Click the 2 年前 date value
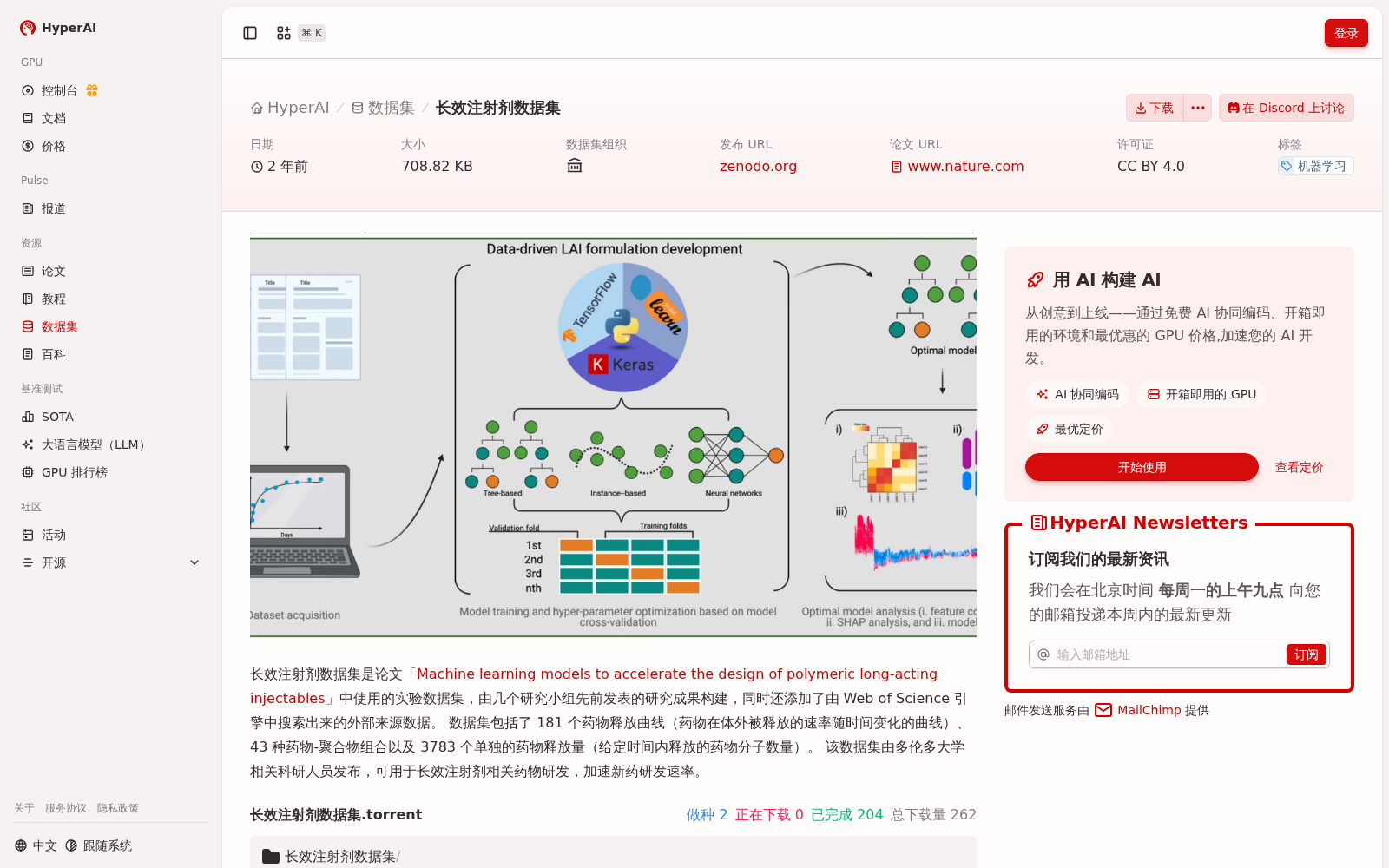1389x868 pixels. 280,166
